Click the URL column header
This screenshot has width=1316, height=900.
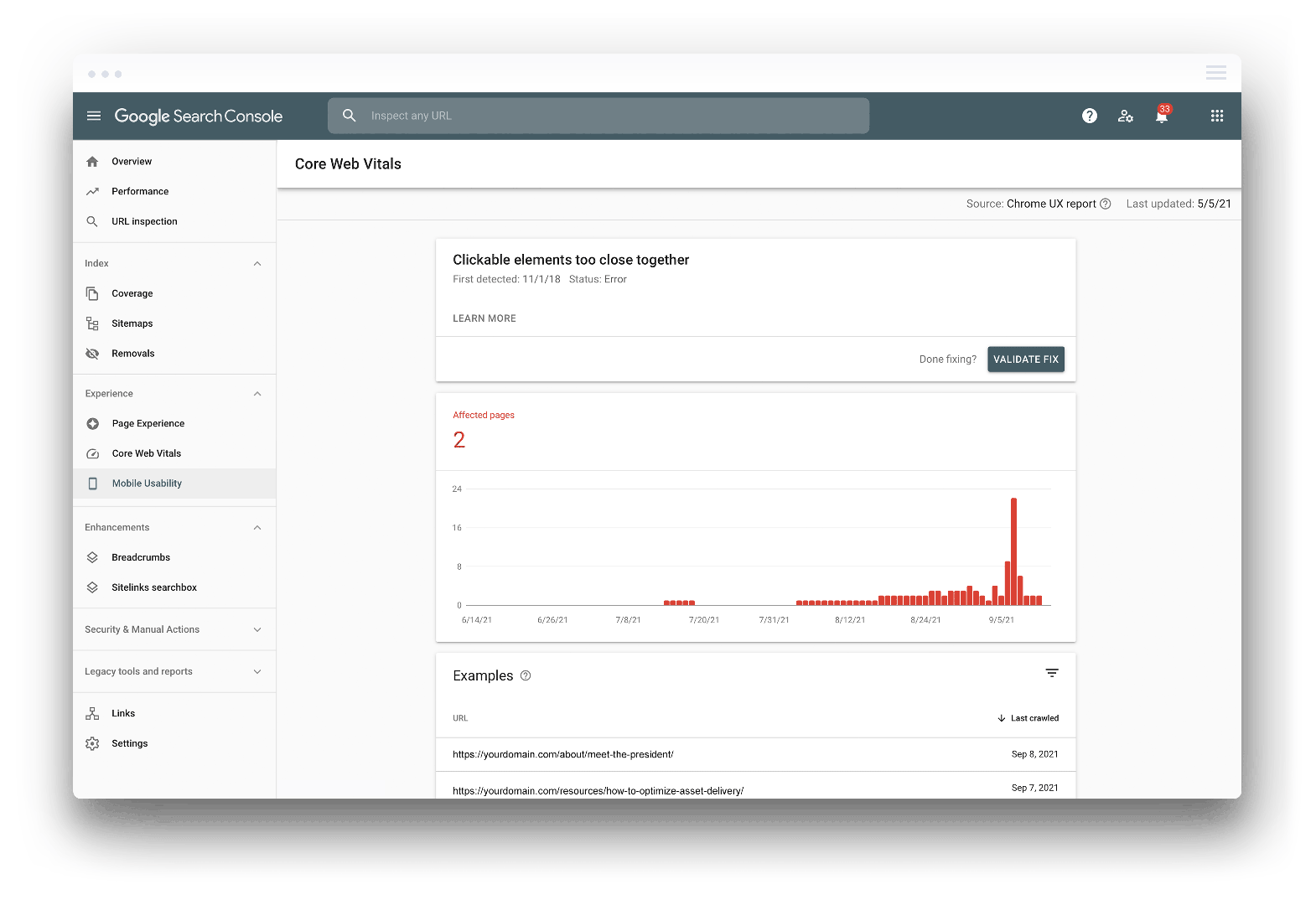click(460, 718)
